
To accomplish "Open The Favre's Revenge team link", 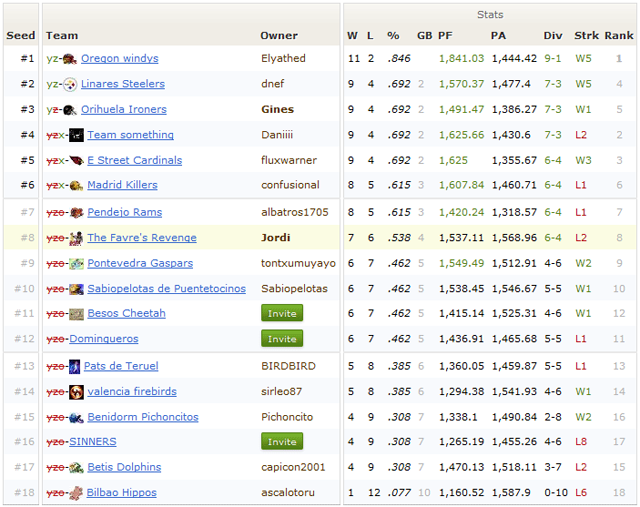I will pos(141,238).
